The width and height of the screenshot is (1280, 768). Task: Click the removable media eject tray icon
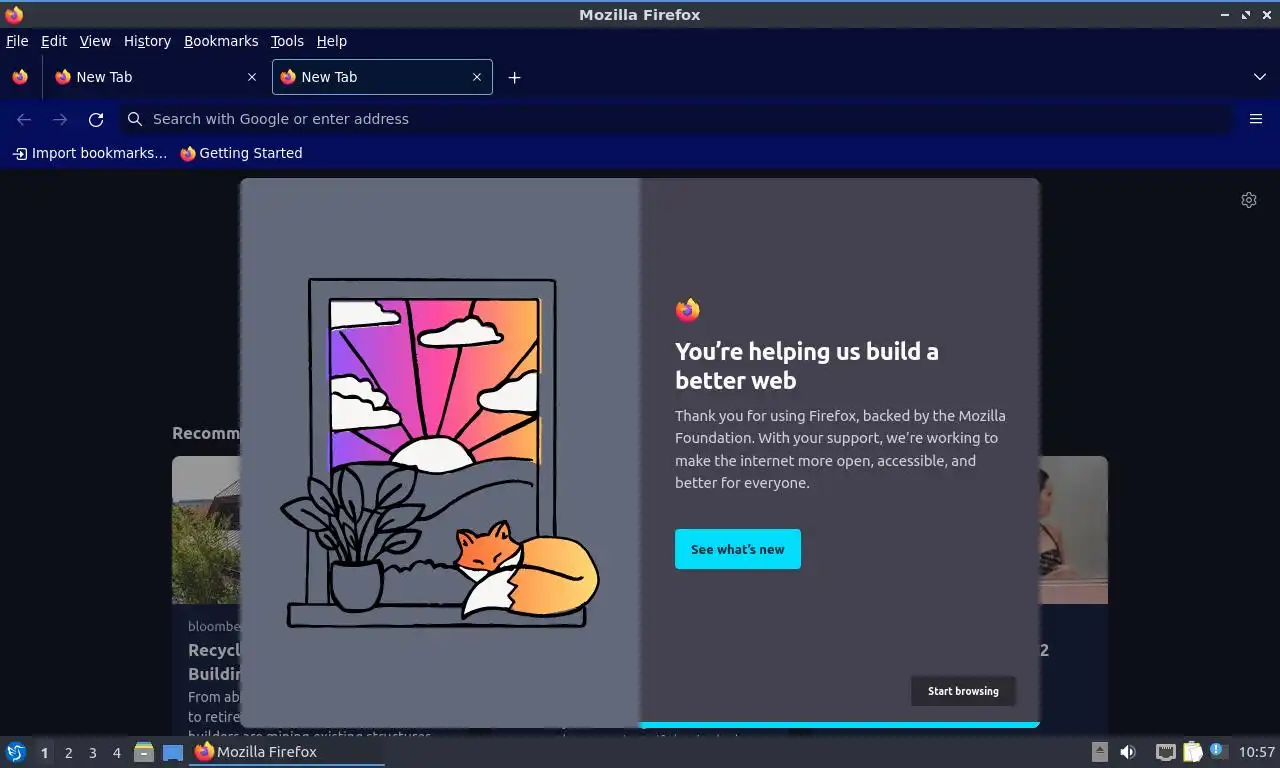(x=1099, y=752)
